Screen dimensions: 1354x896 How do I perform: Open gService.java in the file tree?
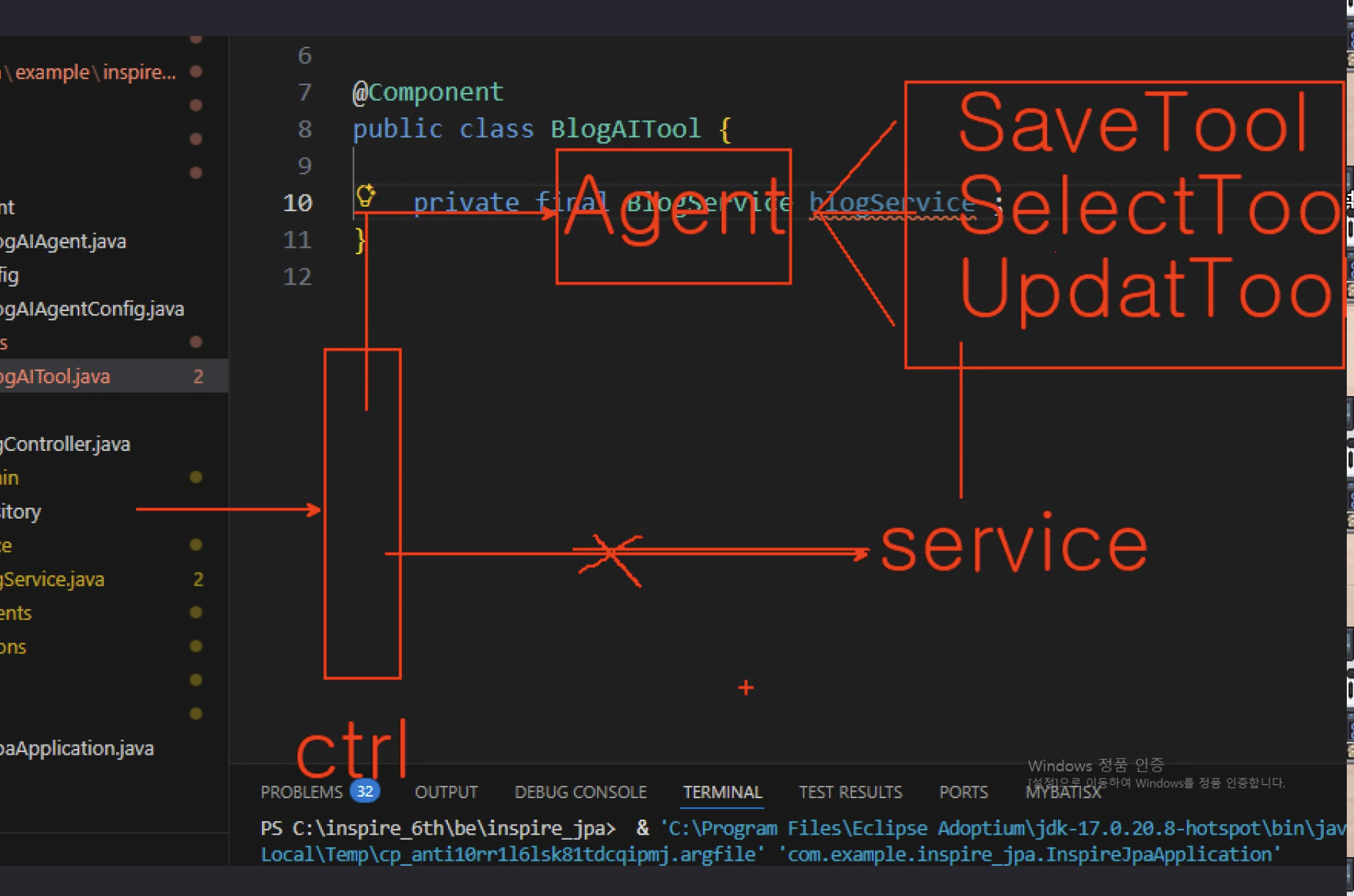click(53, 579)
